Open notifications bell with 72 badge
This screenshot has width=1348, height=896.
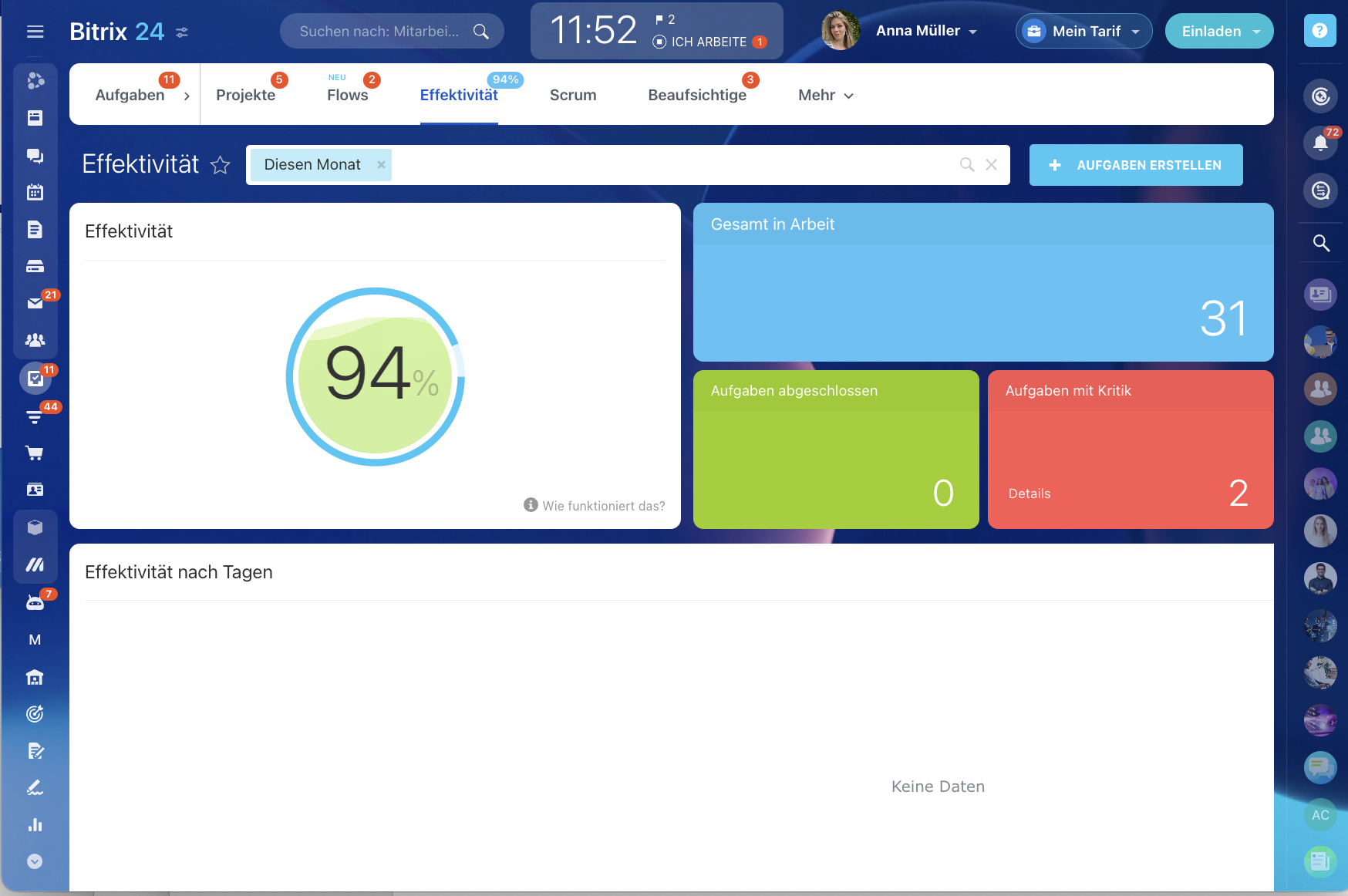(x=1320, y=143)
